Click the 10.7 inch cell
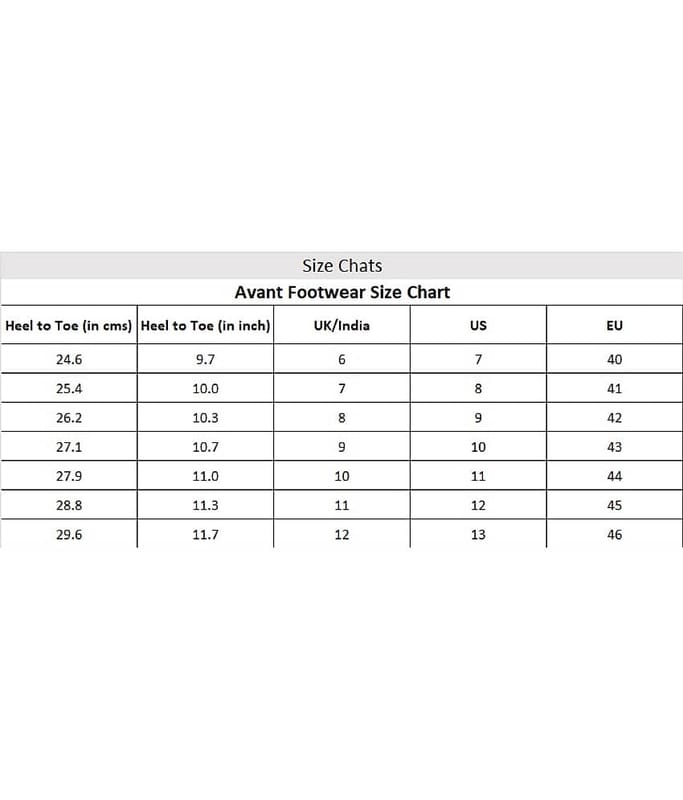The width and height of the screenshot is (683, 800). coord(206,447)
